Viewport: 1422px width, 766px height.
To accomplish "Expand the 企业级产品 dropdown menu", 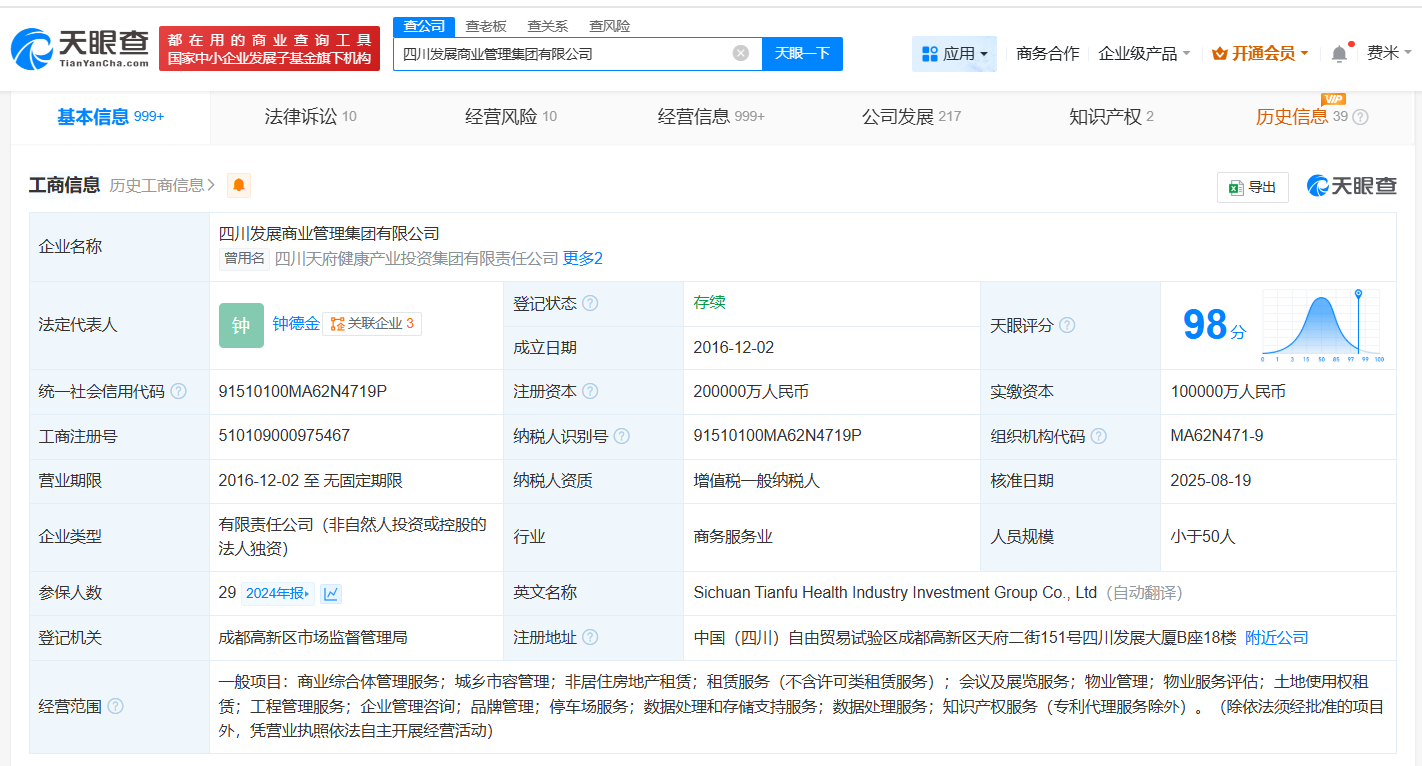I will tap(1144, 54).
